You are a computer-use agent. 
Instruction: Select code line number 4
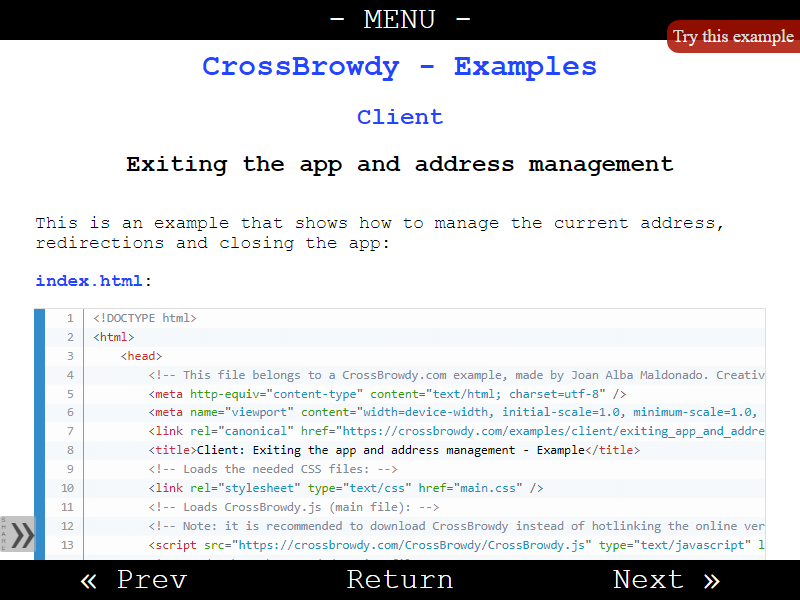click(x=70, y=375)
